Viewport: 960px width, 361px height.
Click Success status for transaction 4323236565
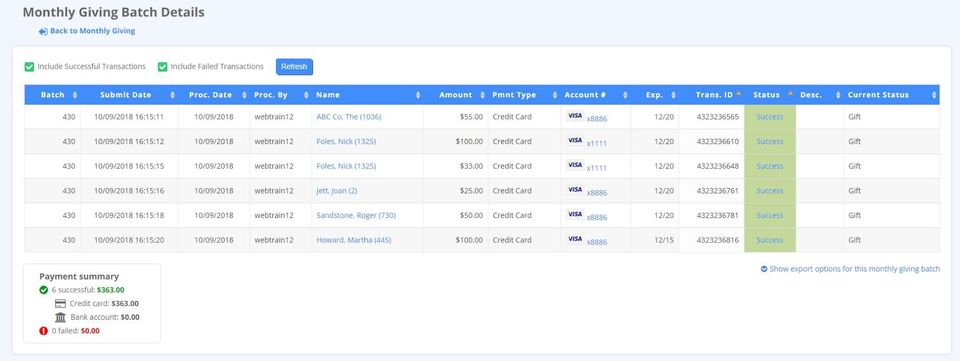tap(770, 117)
